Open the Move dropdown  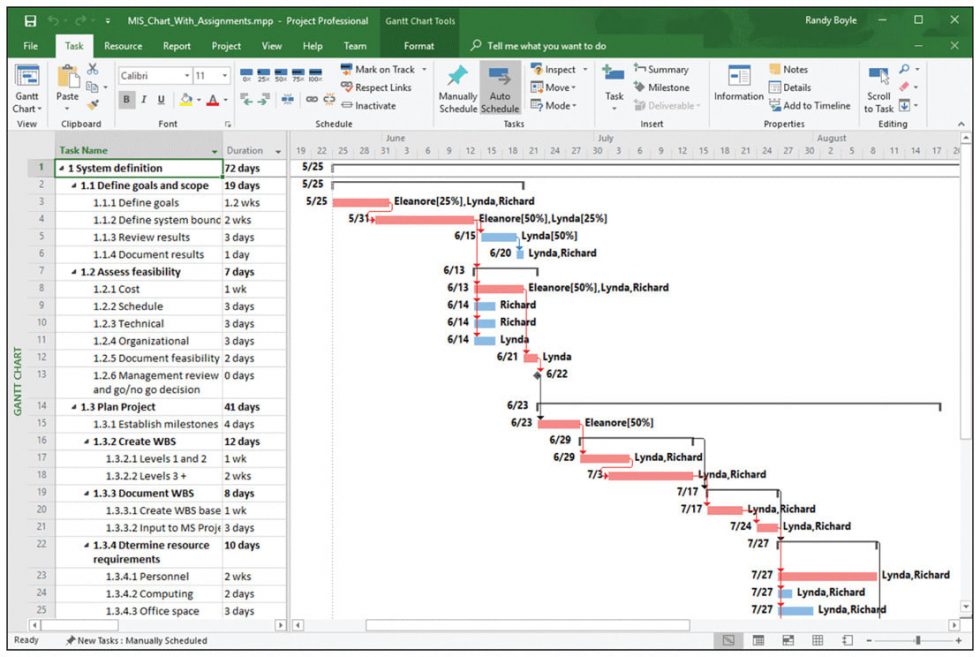(x=553, y=88)
